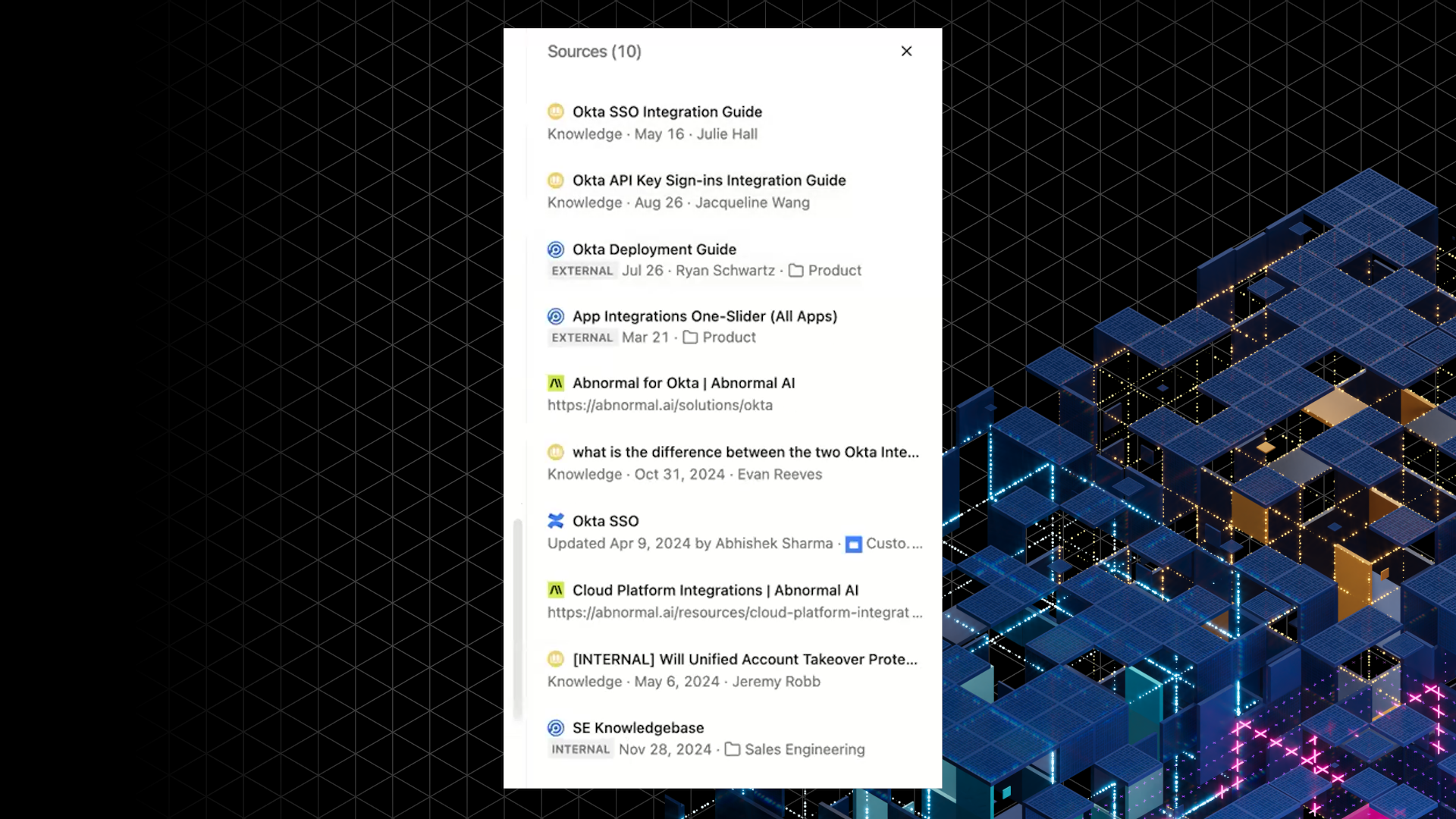Click the Product folder label next to Ryan Schwartz

[x=834, y=271]
